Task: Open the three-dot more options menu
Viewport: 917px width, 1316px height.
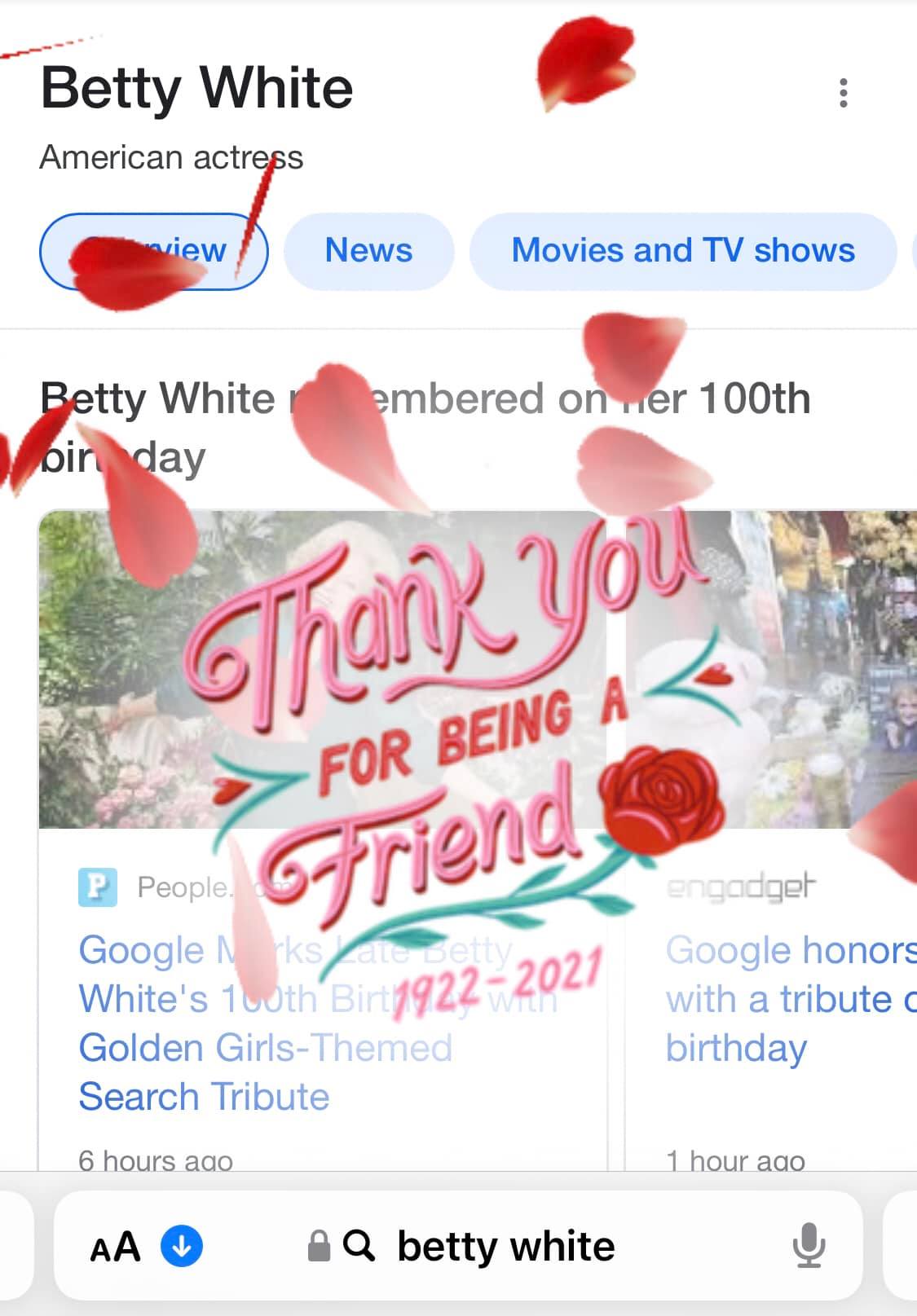Action: click(844, 93)
